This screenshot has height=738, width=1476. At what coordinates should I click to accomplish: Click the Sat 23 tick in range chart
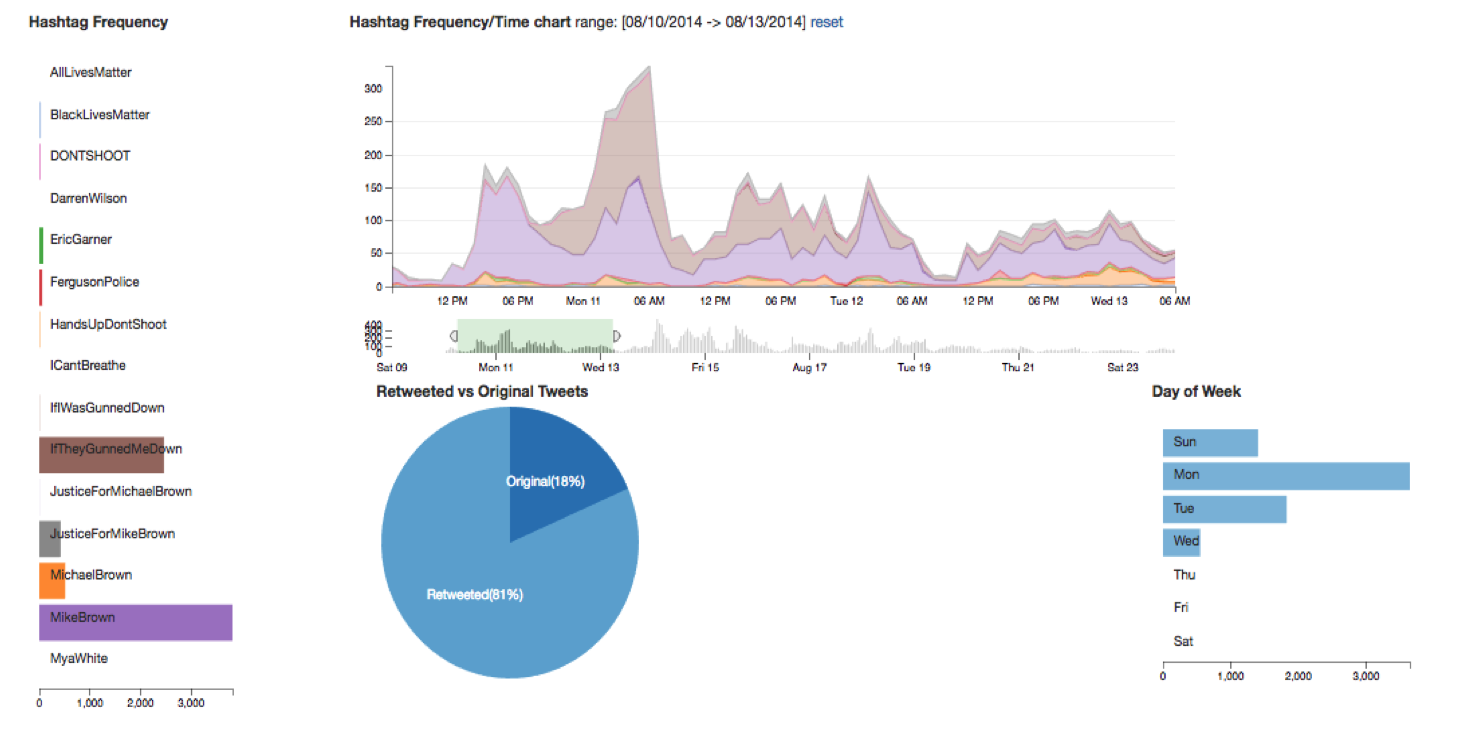tap(1122, 367)
